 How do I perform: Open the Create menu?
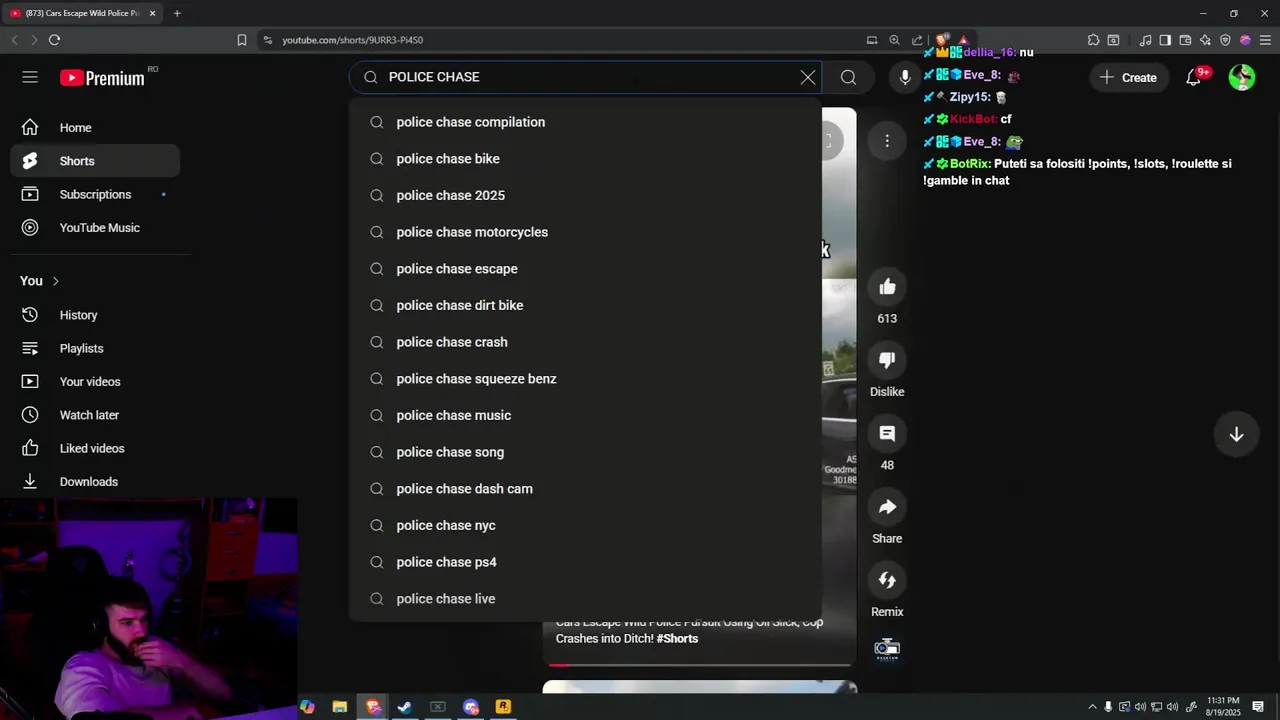1127,77
